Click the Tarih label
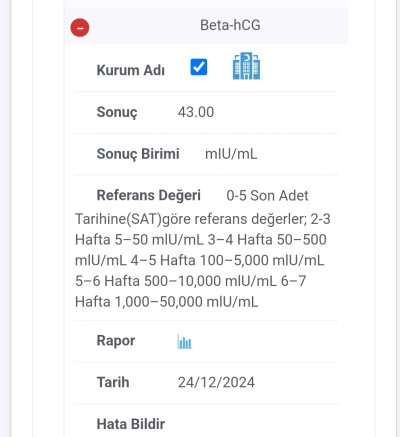Screen dimensions: 400x437 (113, 382)
